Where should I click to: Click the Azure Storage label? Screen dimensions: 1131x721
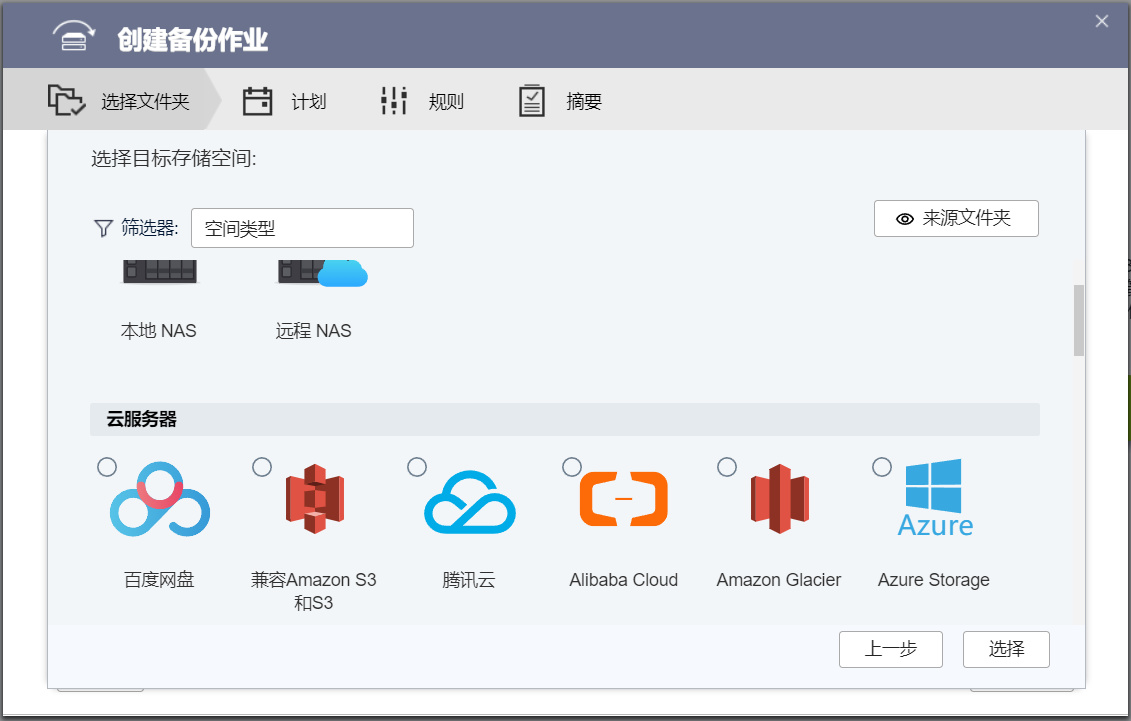click(x=934, y=580)
